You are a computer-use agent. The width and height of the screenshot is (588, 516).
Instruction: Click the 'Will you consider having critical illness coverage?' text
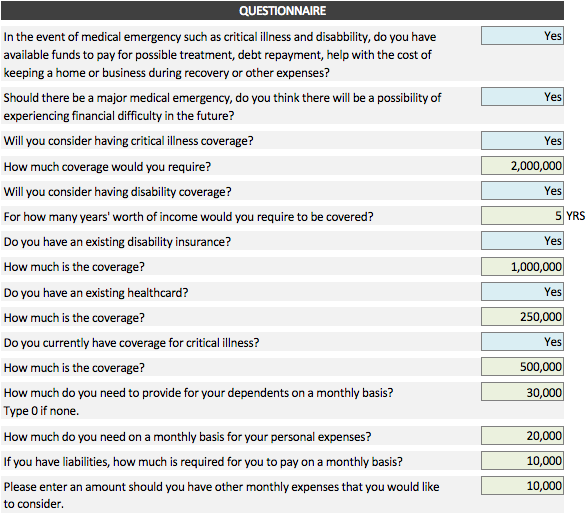(x=129, y=141)
